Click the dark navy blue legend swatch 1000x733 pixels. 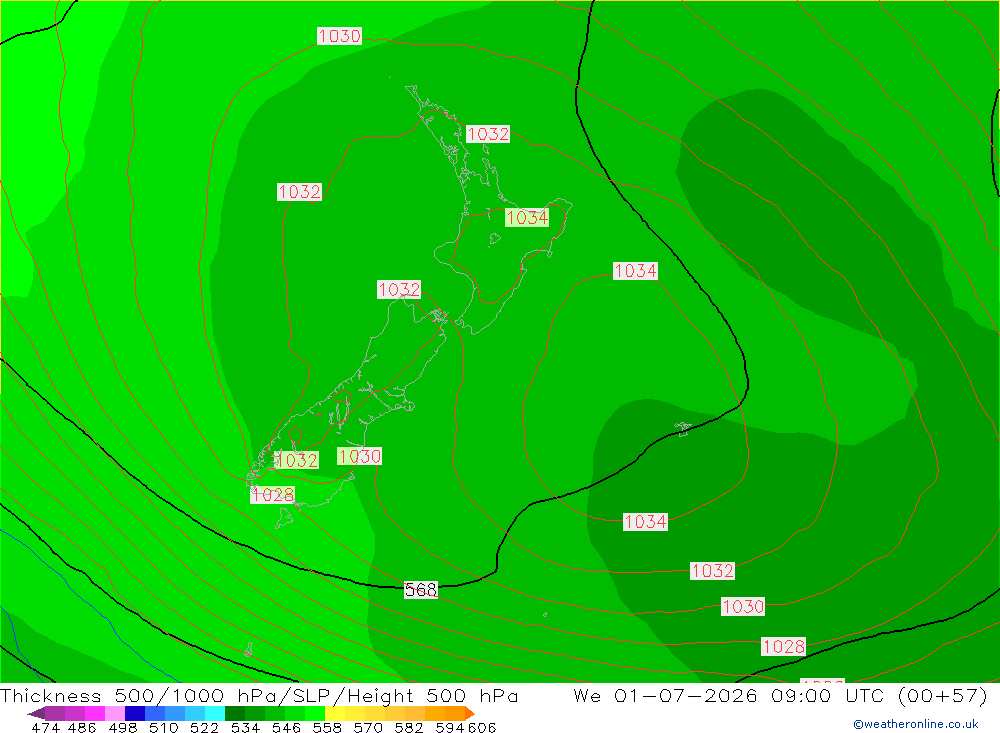click(135, 713)
